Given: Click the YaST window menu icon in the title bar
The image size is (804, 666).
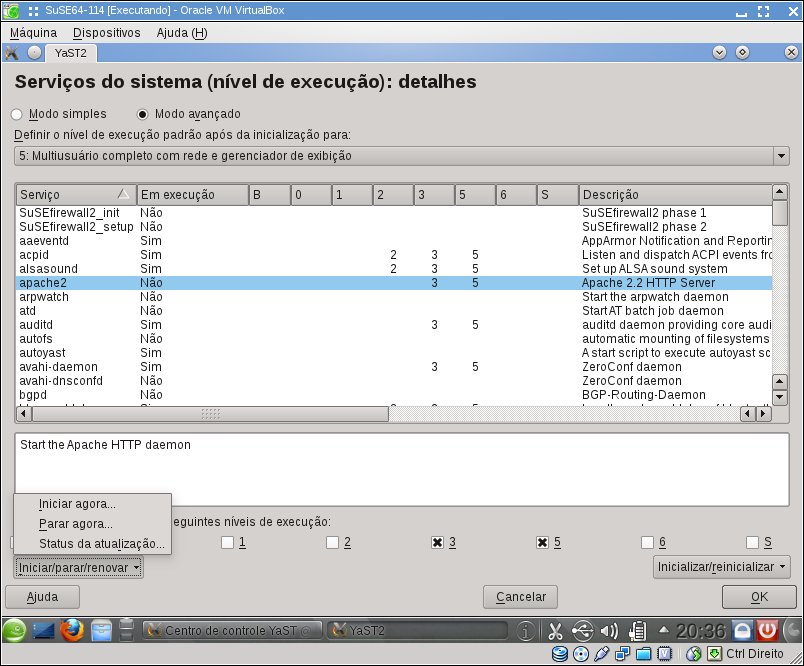Looking at the screenshot, I should tap(11, 53).
